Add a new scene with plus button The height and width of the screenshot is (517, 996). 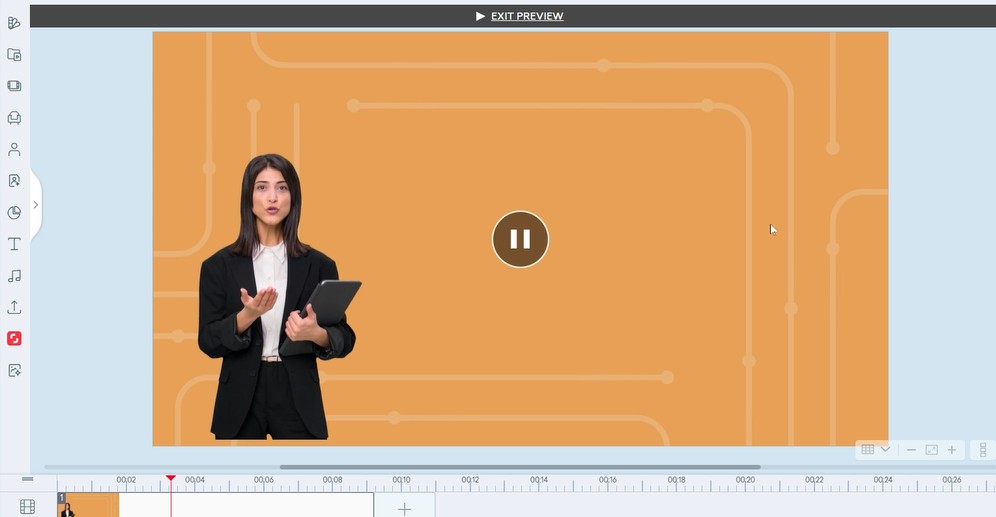[x=404, y=508]
